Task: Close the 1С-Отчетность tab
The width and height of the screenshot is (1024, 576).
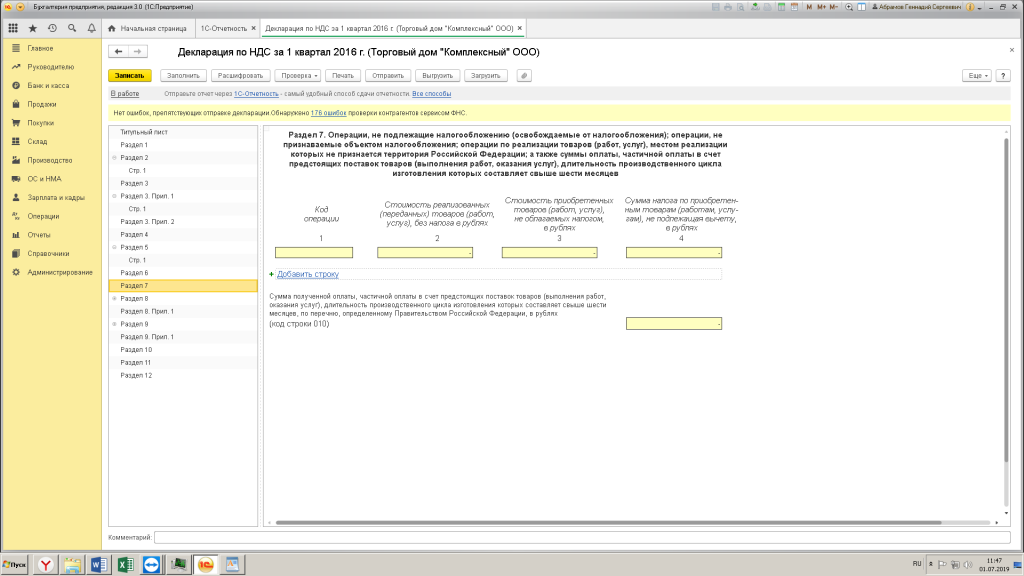Action: click(253, 28)
